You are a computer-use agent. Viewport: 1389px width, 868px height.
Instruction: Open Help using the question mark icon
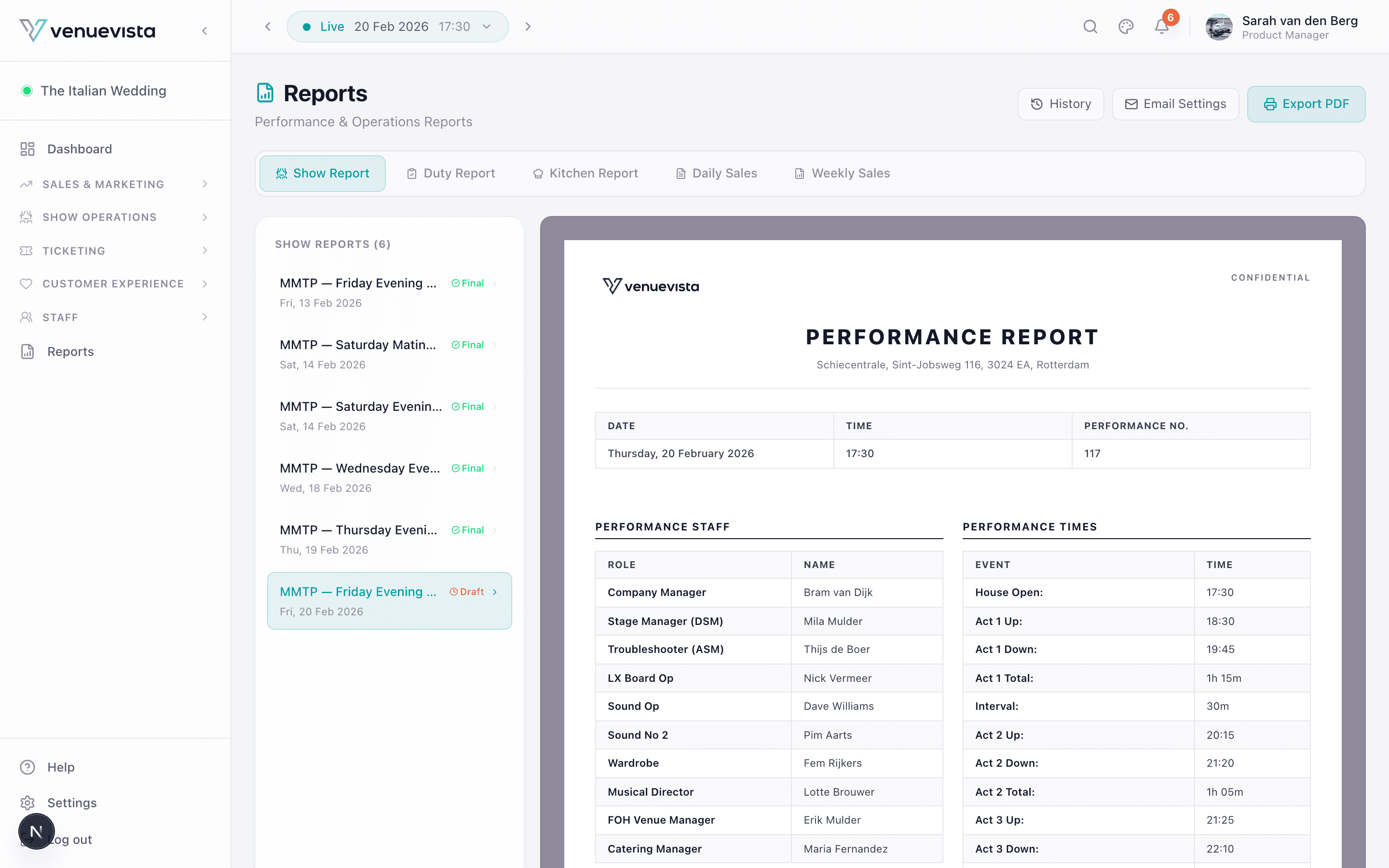tap(27, 767)
